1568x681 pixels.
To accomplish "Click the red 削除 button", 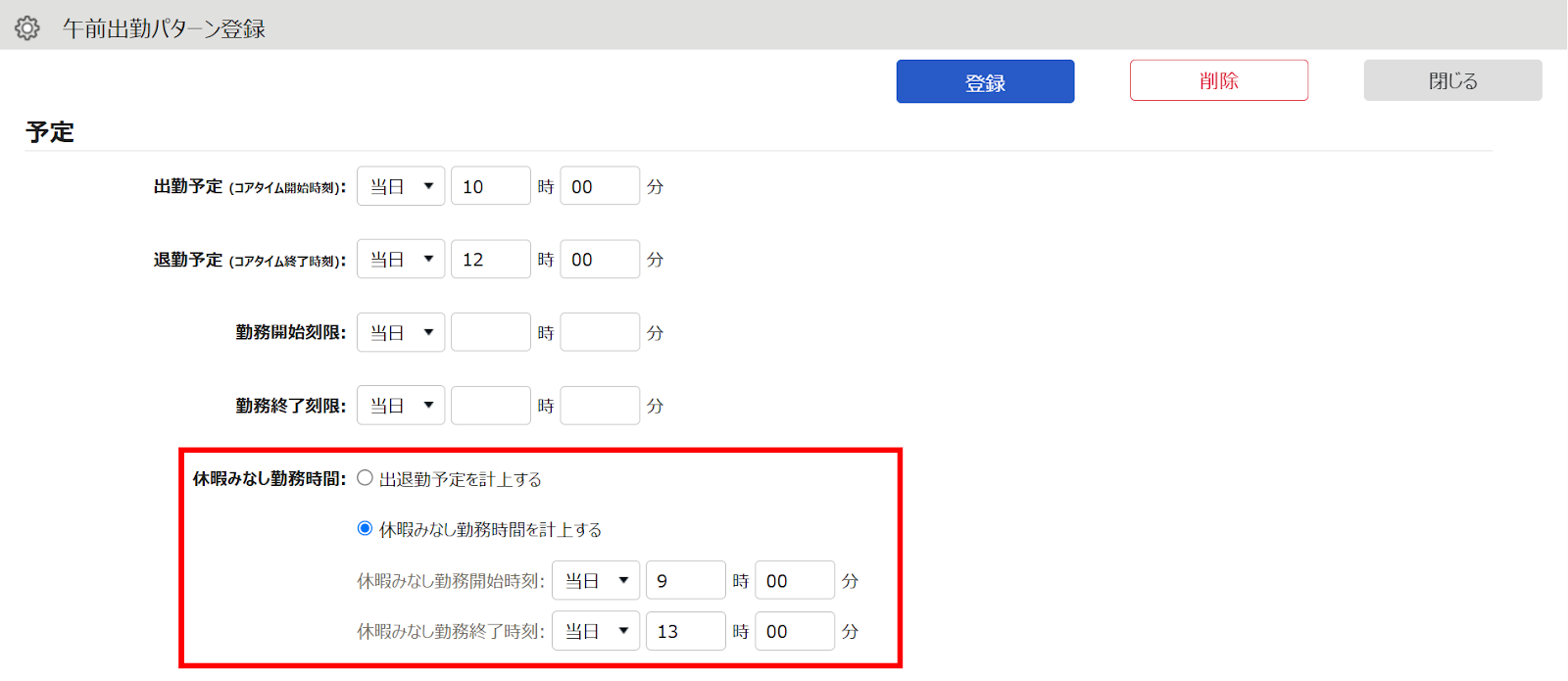I will [1218, 80].
